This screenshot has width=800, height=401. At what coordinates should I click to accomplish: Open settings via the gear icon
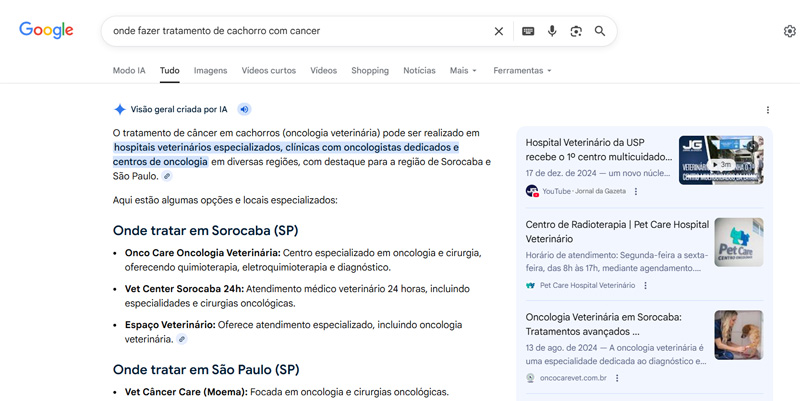tap(789, 31)
